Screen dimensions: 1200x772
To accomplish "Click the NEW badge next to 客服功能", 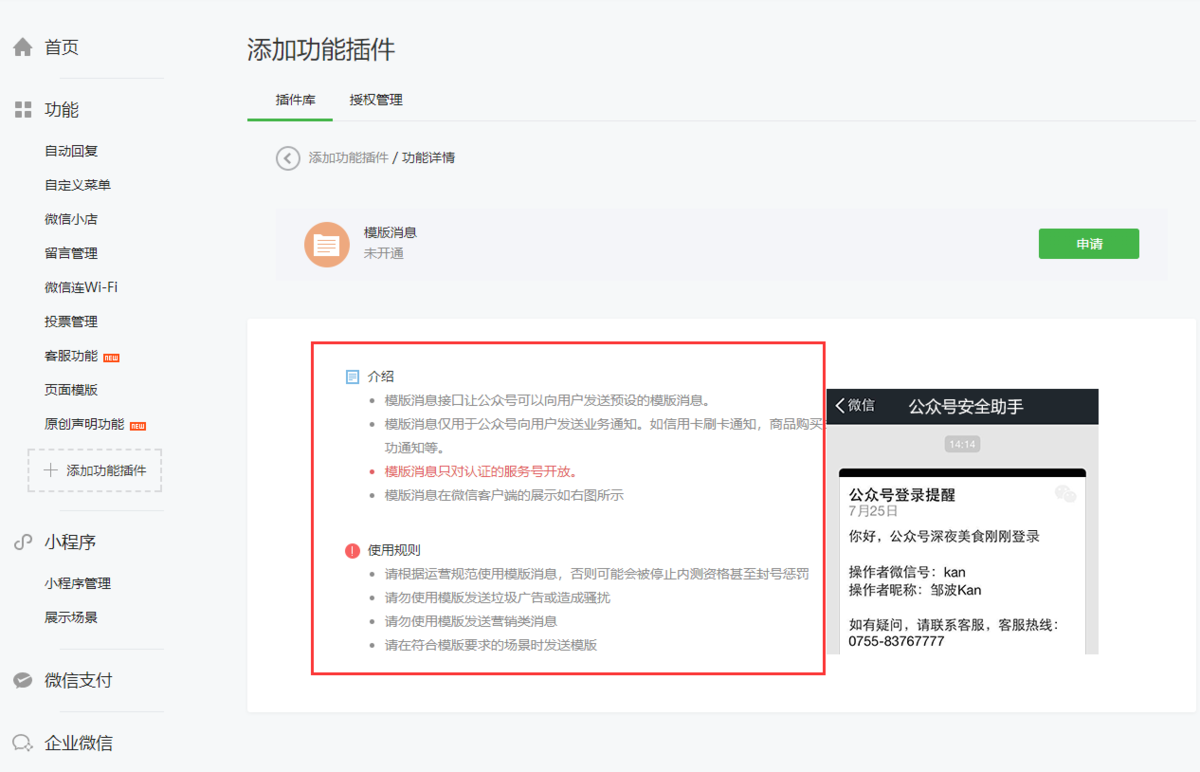I will 111,357.
